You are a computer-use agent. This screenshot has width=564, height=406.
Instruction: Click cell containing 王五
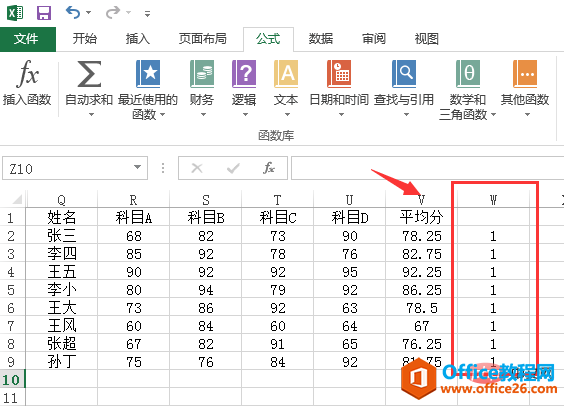pos(62,272)
